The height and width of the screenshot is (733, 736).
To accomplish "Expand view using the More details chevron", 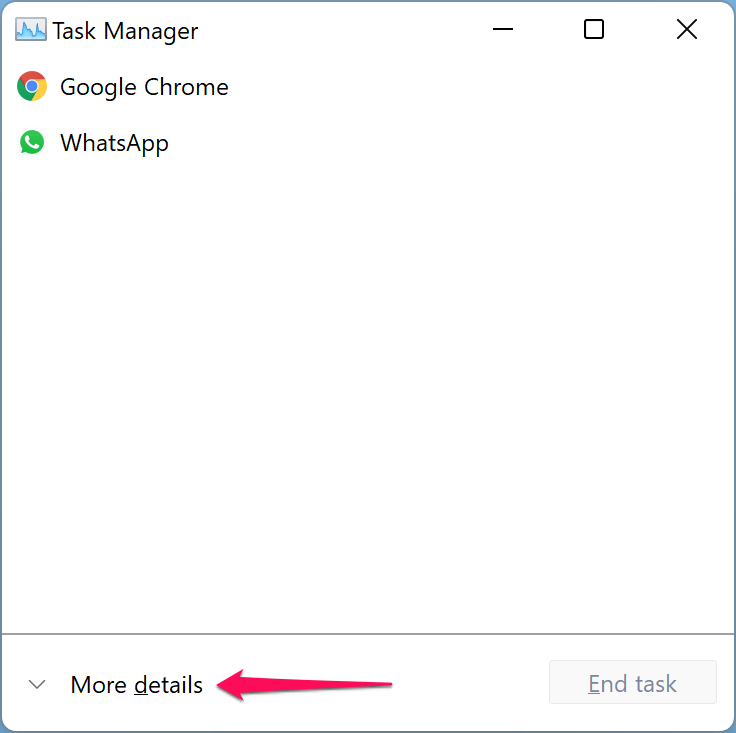I will coord(37,685).
